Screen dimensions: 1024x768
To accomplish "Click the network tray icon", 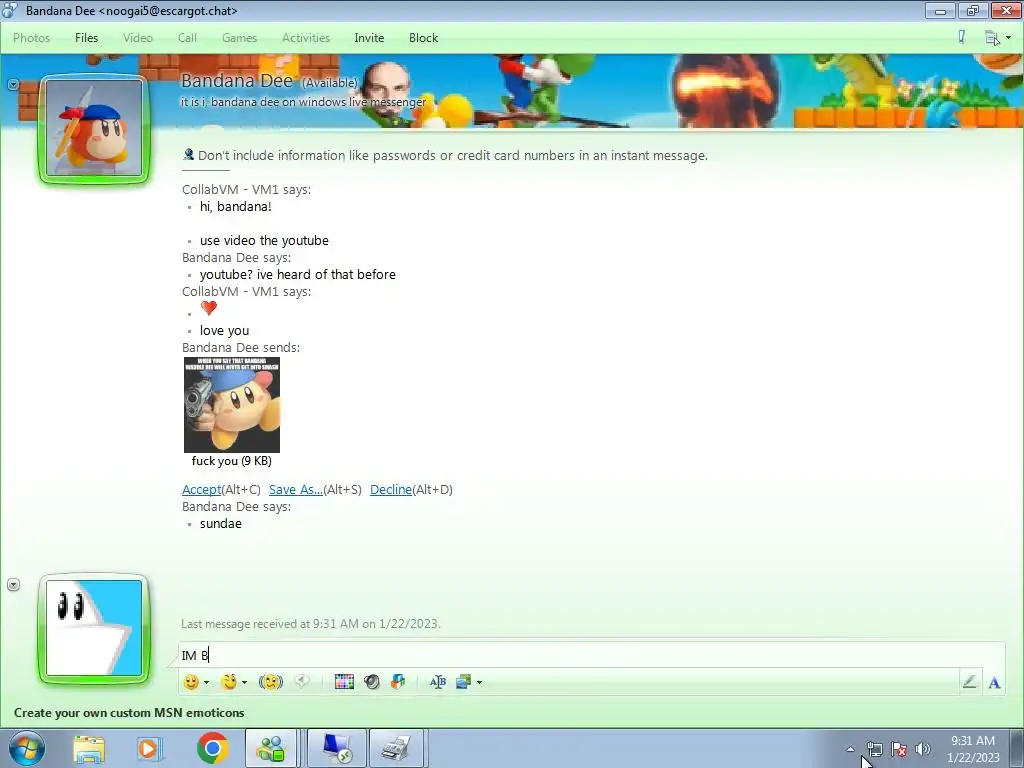I will point(874,749).
